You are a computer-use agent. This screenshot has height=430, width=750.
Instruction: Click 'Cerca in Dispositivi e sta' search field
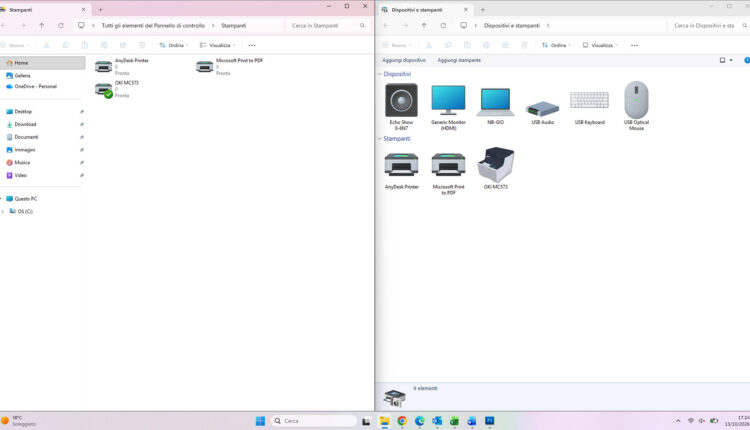tap(708, 25)
